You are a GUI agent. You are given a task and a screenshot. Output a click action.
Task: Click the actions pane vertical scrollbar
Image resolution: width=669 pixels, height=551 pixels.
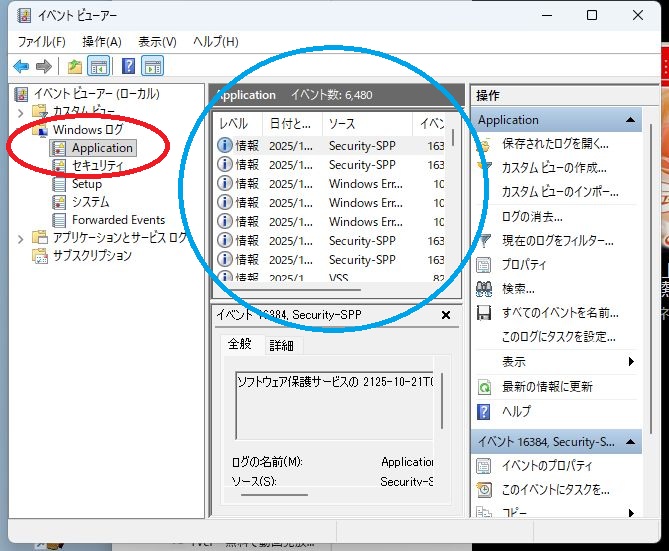pos(651,279)
